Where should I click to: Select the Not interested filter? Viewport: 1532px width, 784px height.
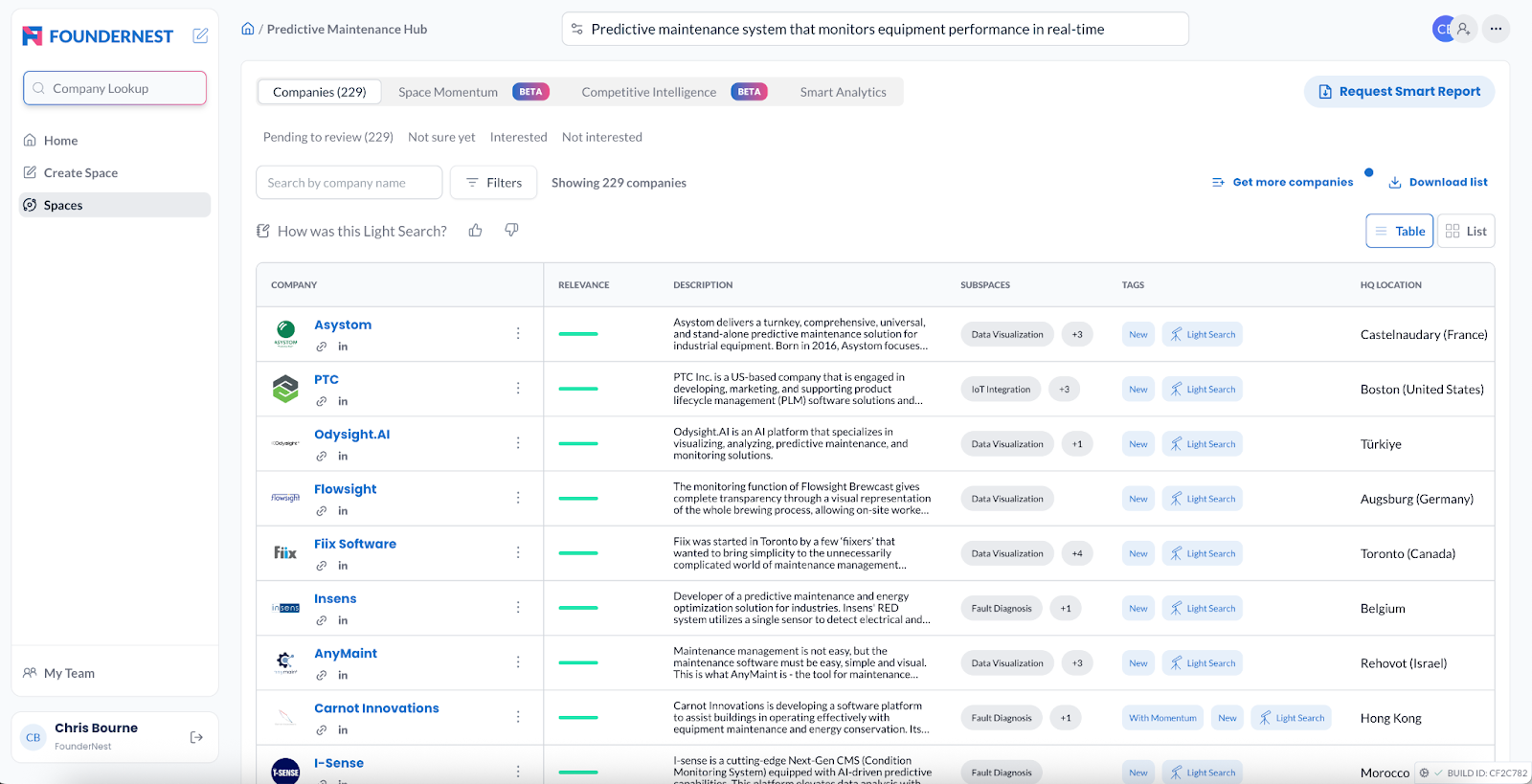(x=601, y=137)
